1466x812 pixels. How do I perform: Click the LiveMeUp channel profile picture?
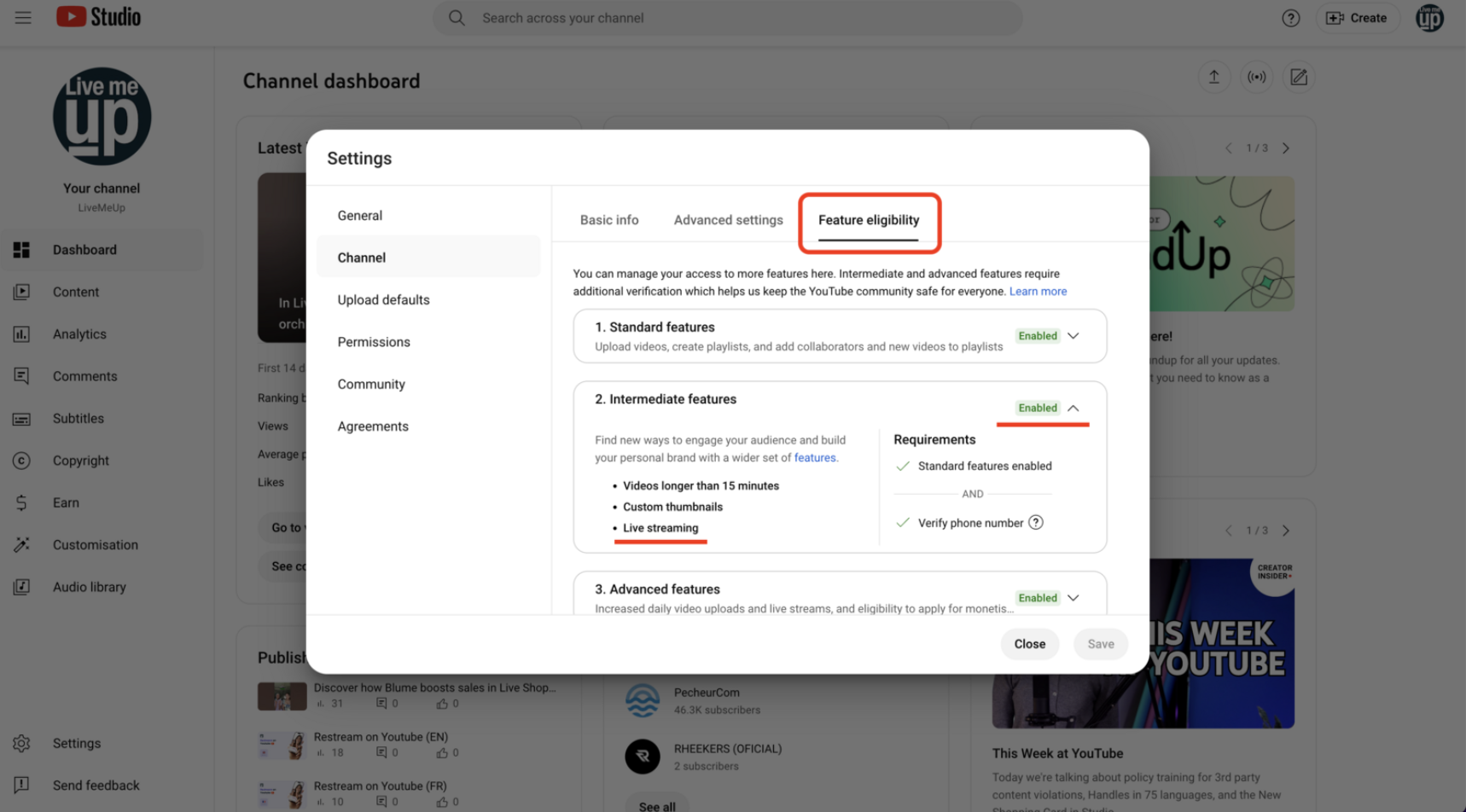(102, 116)
